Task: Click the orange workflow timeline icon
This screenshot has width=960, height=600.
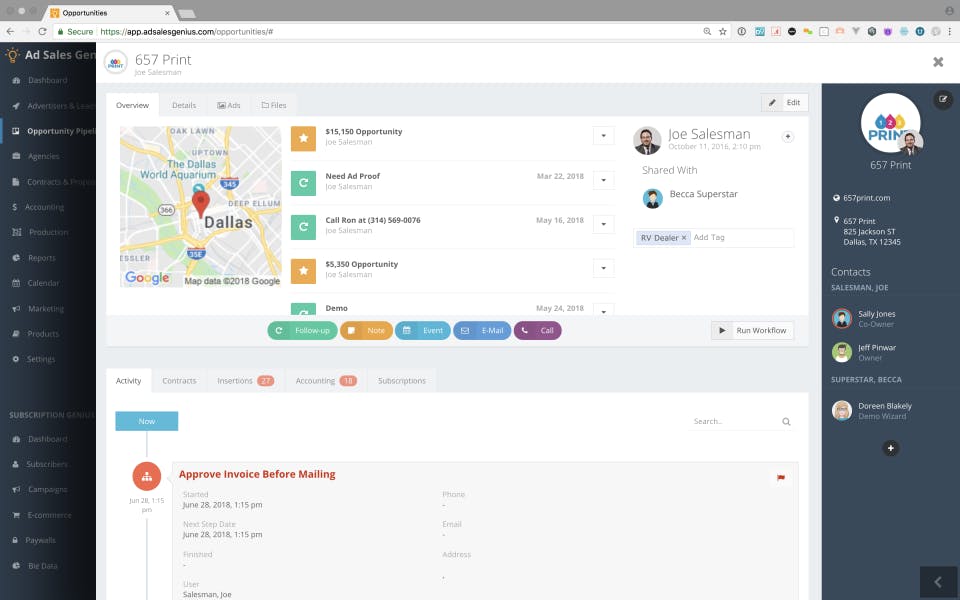Action: pos(147,476)
